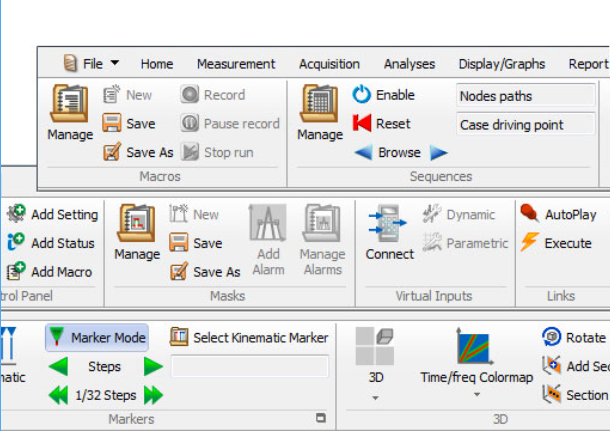Switch to the Report tab
The image size is (610, 431).
(588, 64)
